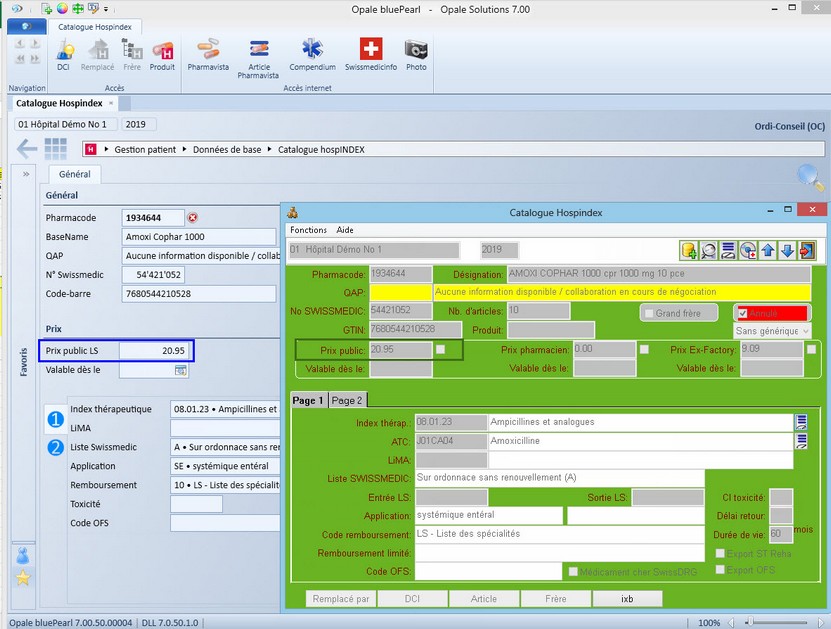831x629 pixels.
Task: Toggle checkbox next to Prix pharmacien value
Action: [644, 349]
